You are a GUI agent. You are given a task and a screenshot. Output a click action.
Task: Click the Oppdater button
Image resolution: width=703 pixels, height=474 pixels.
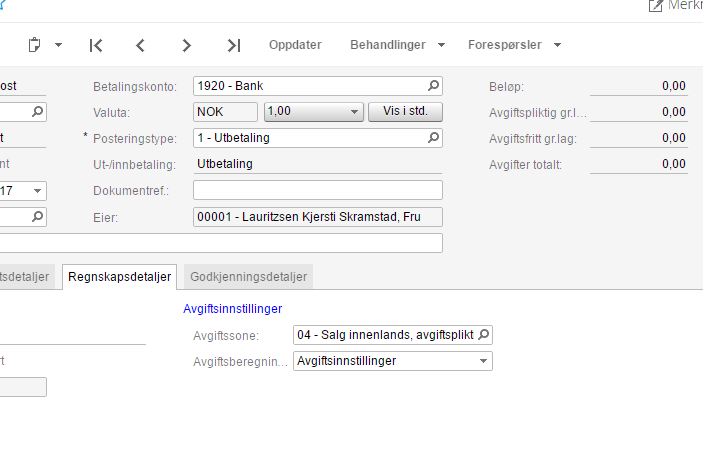tap(296, 45)
